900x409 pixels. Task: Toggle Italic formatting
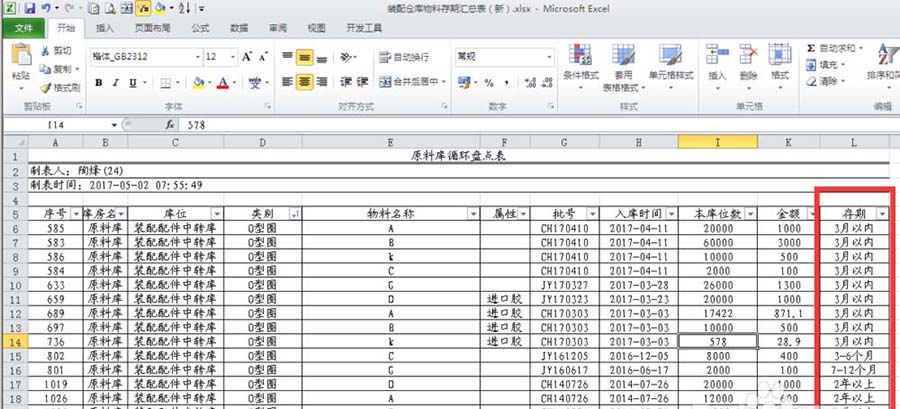click(x=118, y=83)
